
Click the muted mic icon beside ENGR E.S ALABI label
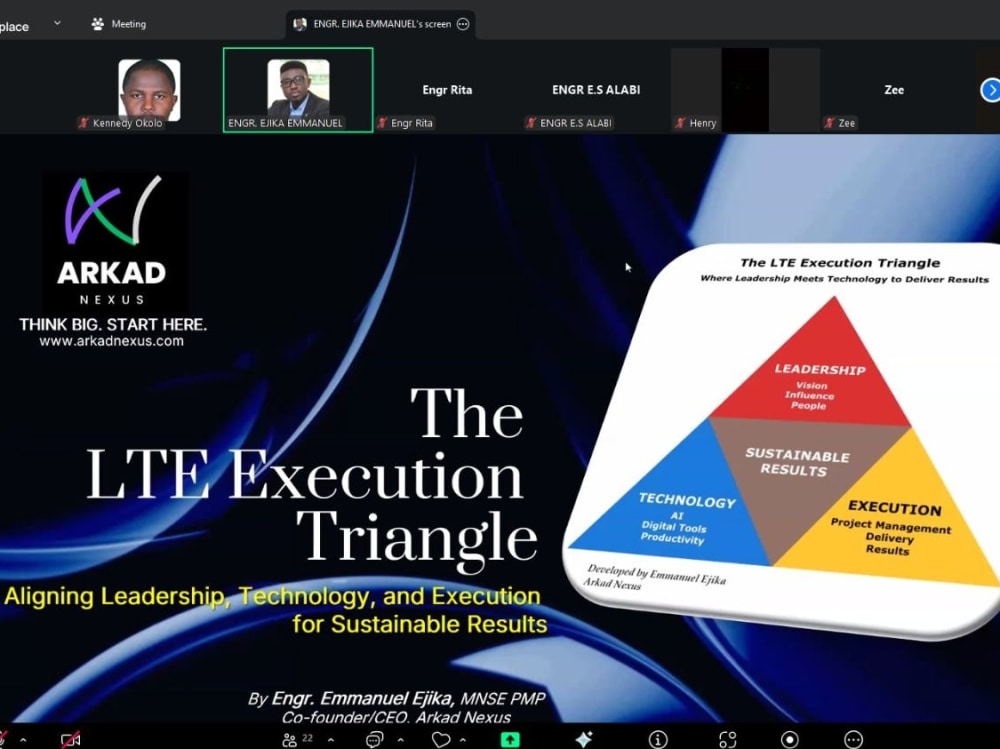531,122
